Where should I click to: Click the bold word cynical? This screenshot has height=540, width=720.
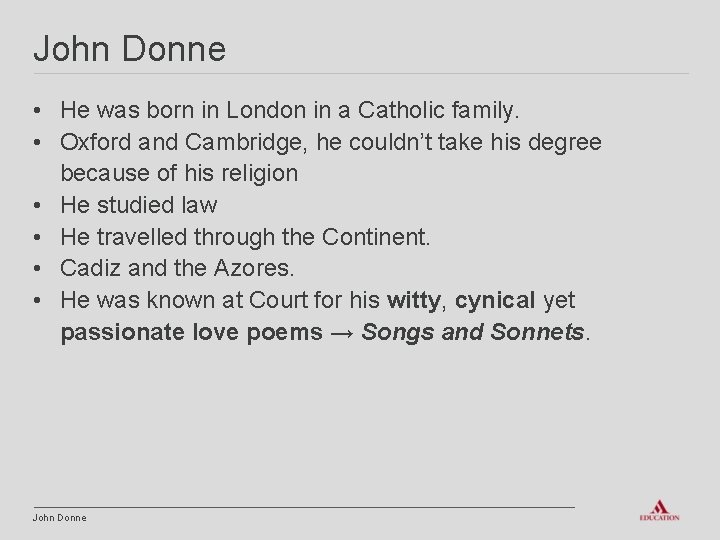pyautogui.click(x=495, y=300)
